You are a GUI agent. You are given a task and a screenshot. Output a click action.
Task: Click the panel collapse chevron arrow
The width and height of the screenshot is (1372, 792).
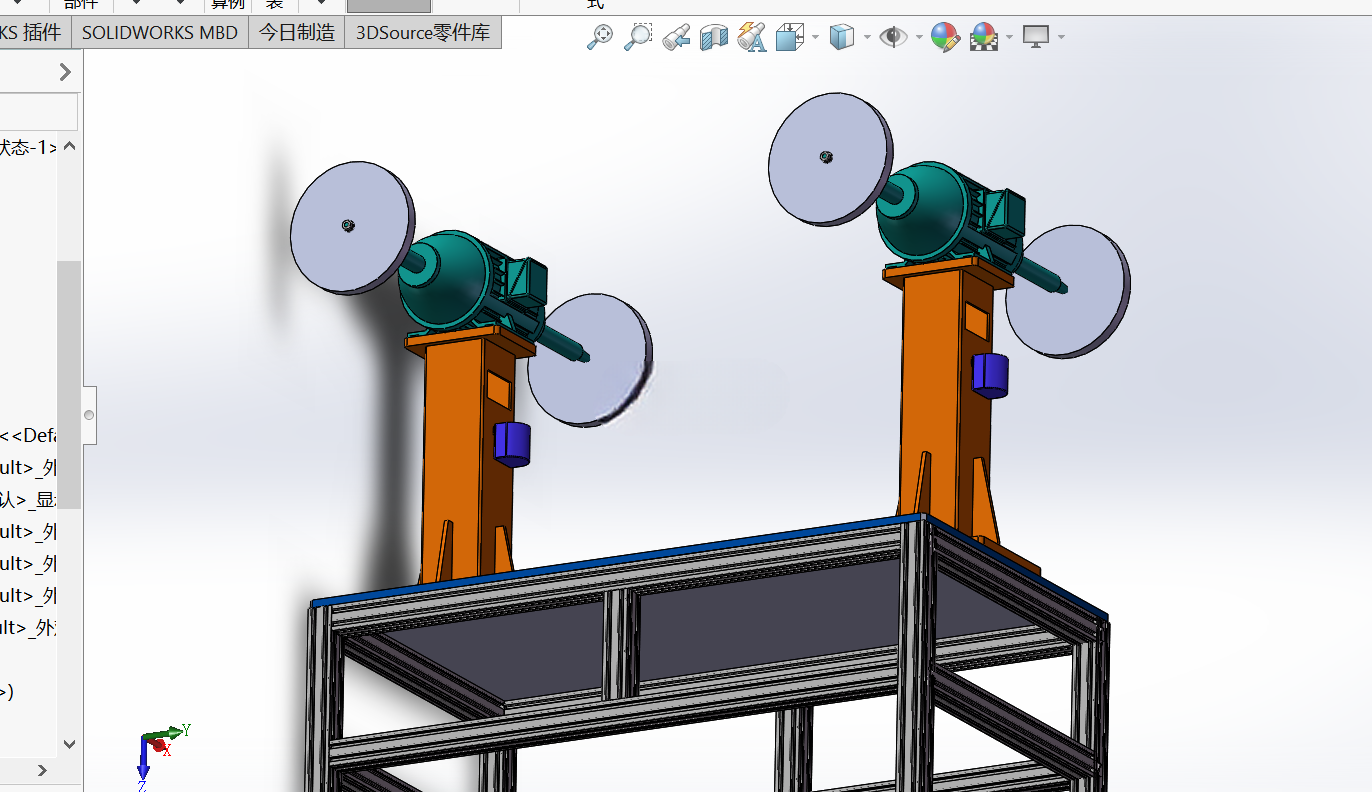click(x=65, y=72)
